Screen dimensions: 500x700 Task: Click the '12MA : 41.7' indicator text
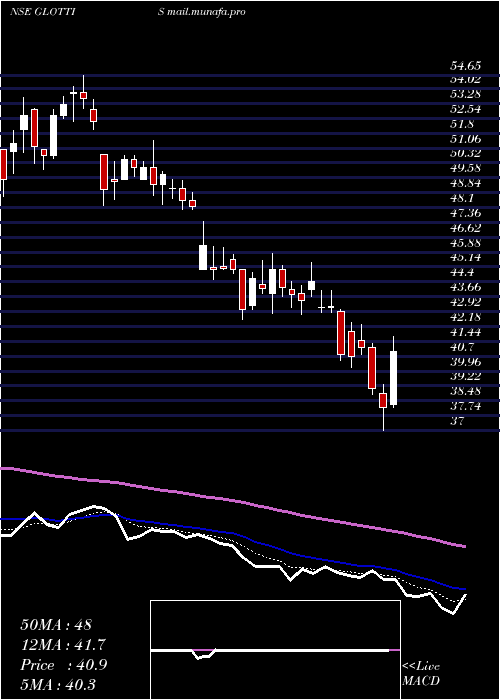(x=65, y=645)
